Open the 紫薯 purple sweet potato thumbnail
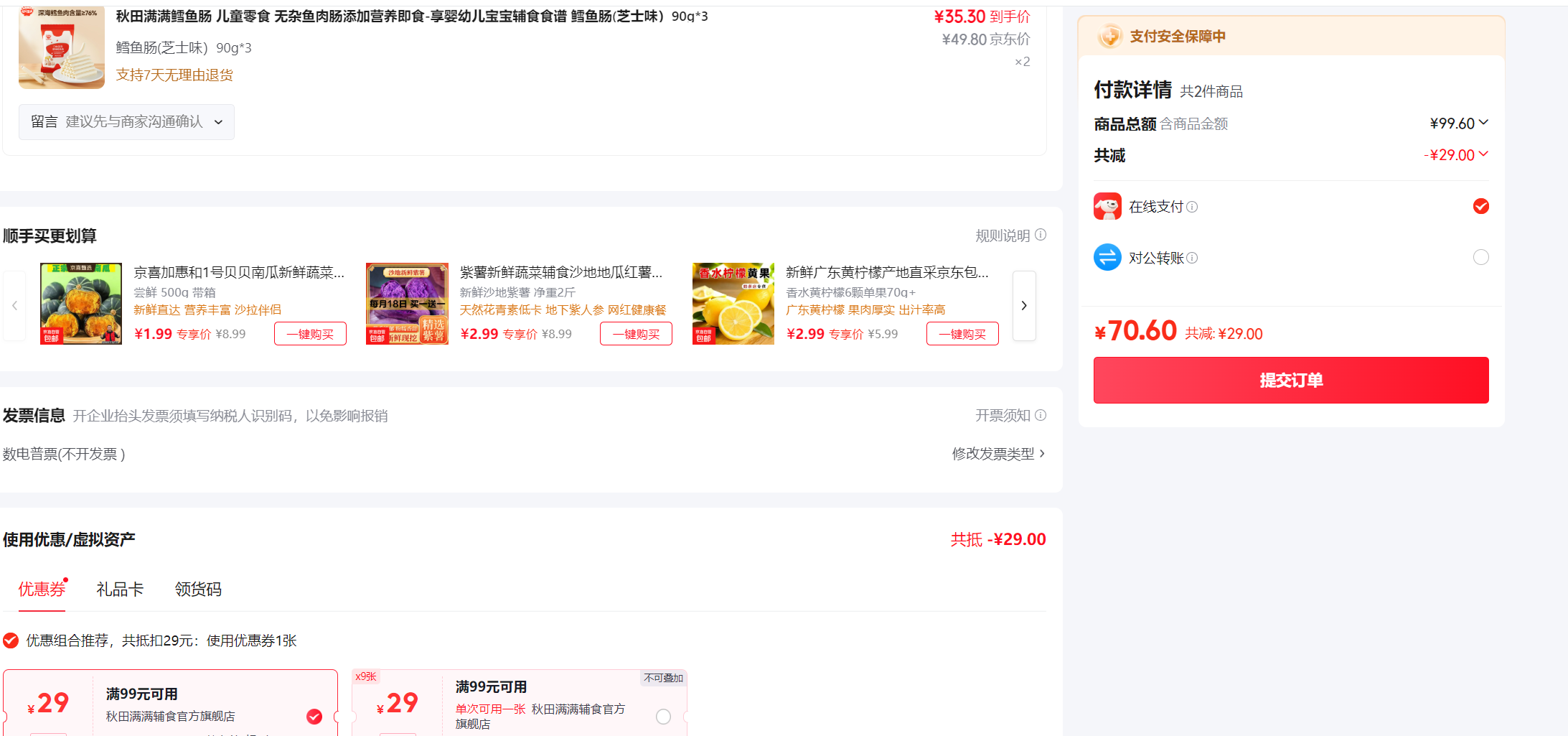 point(407,304)
